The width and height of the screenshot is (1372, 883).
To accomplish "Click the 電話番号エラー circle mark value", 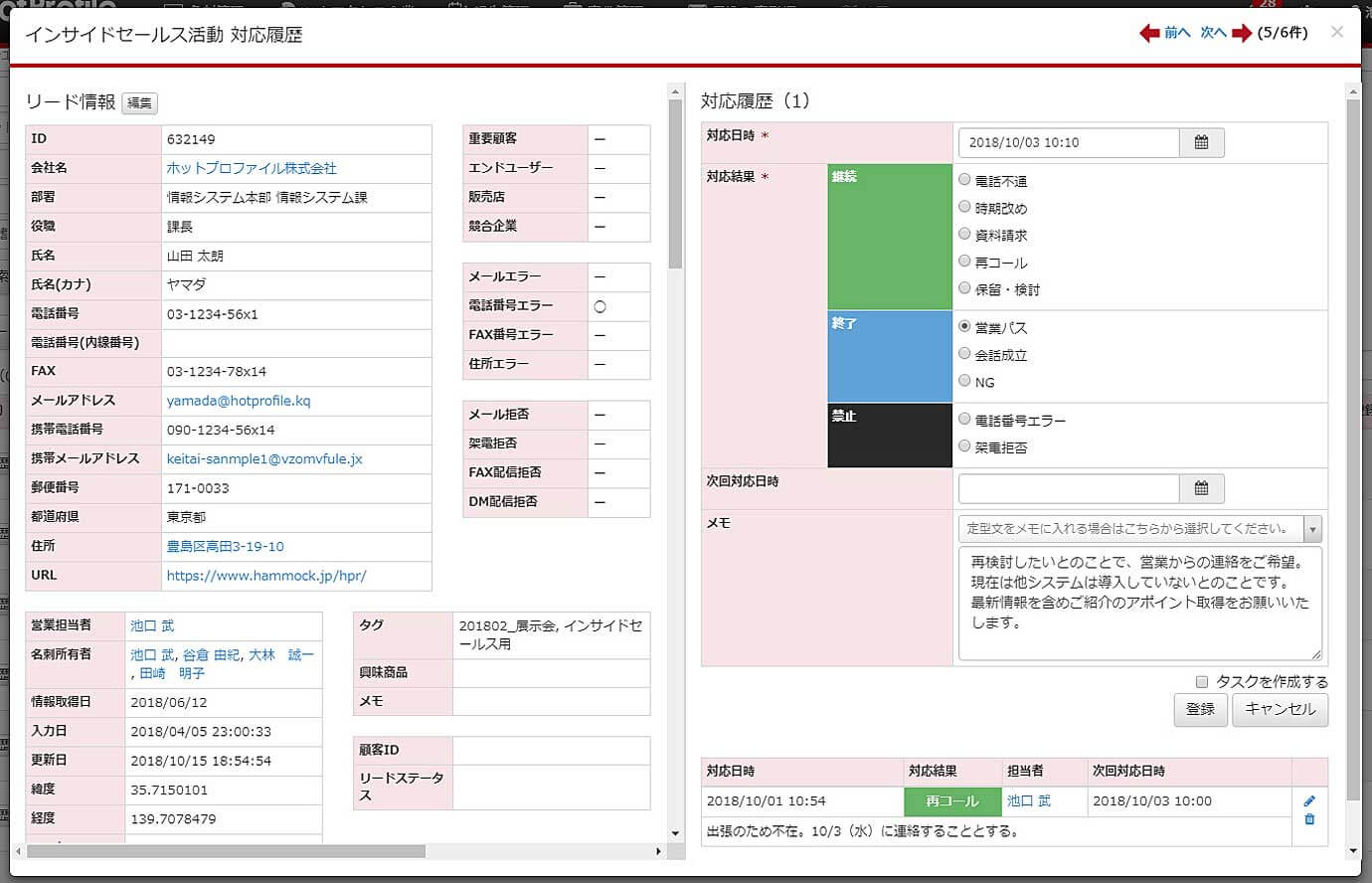I will [600, 306].
